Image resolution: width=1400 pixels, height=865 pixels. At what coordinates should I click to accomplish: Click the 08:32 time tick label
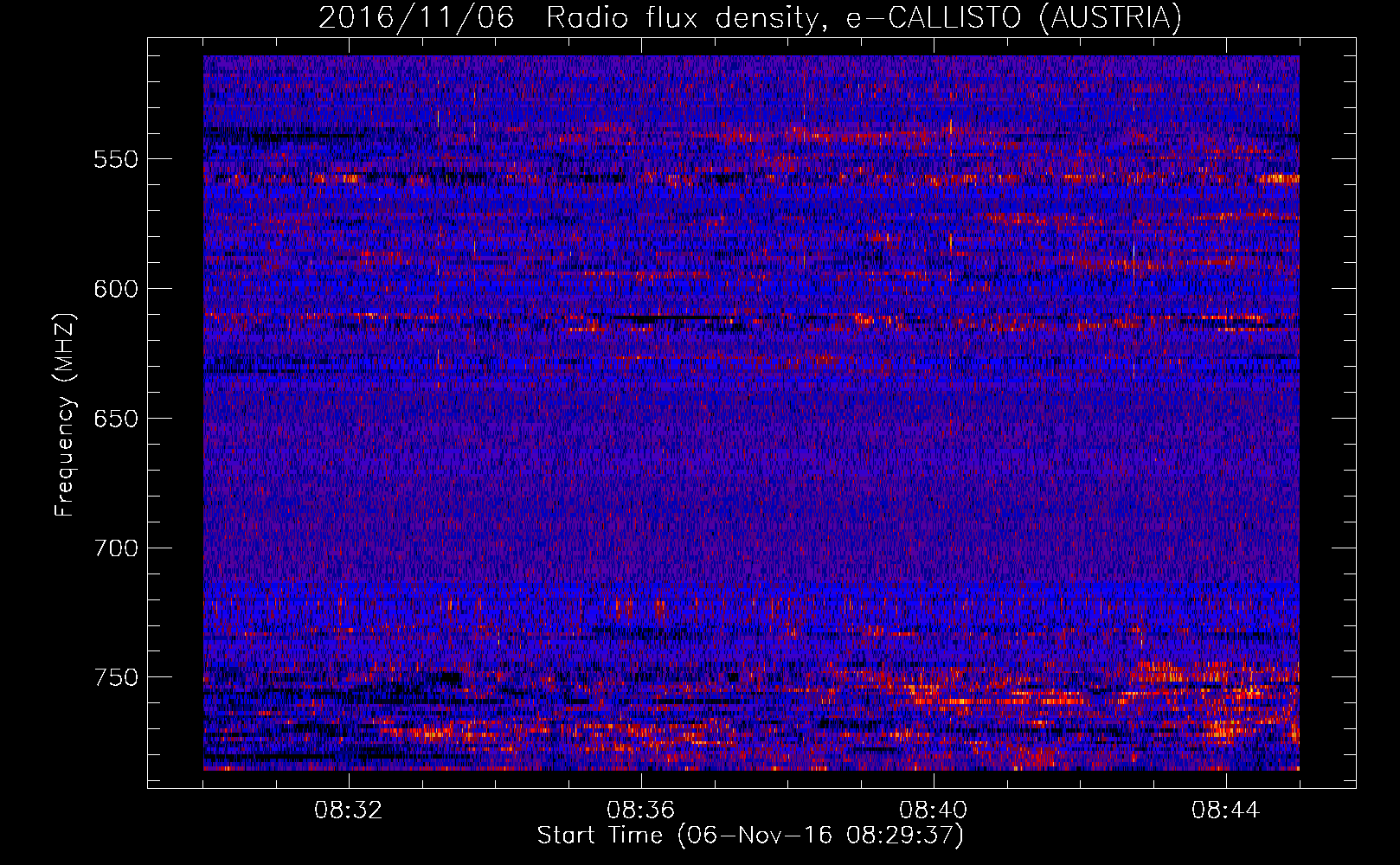click(349, 811)
